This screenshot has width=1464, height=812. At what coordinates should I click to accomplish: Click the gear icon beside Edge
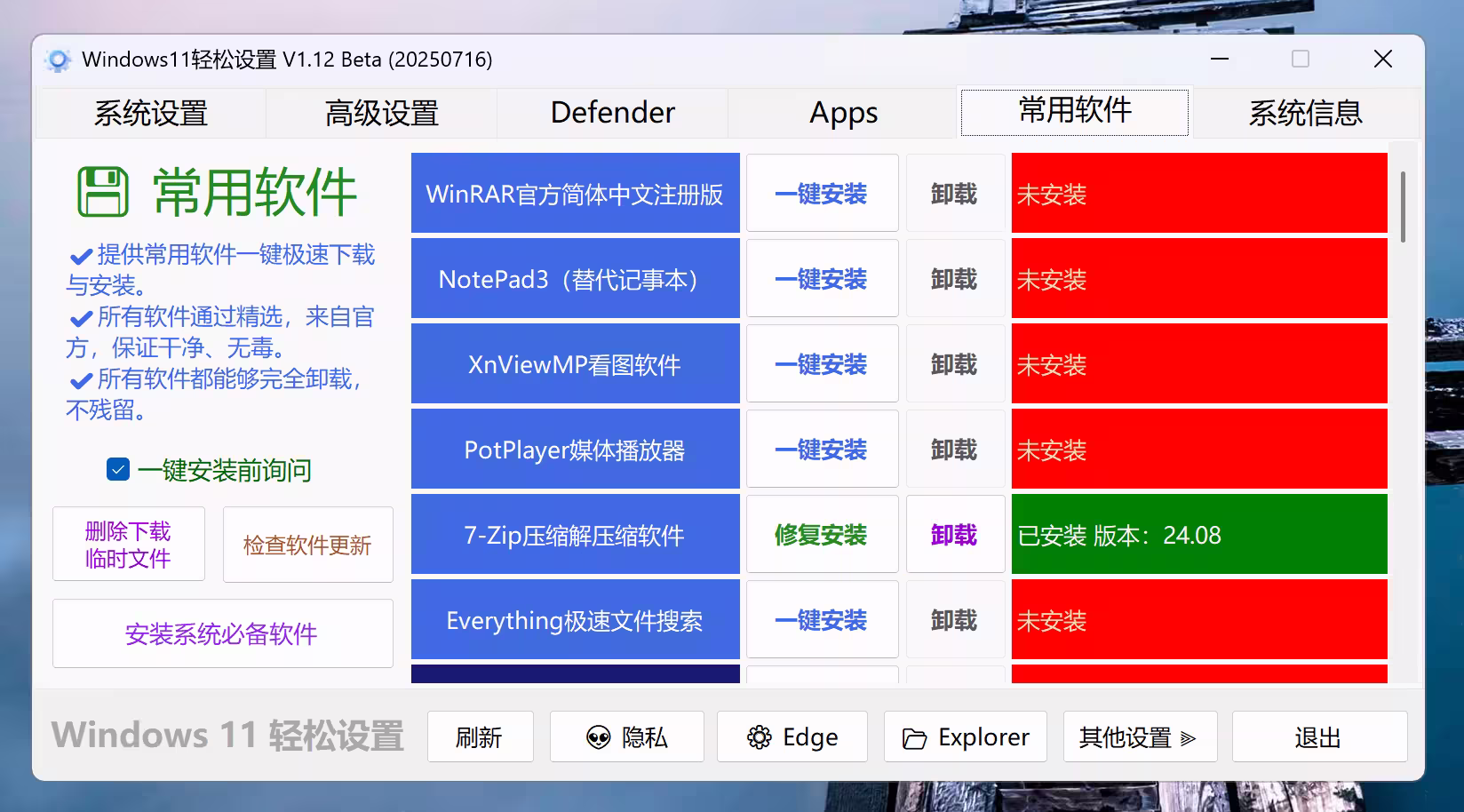760,737
